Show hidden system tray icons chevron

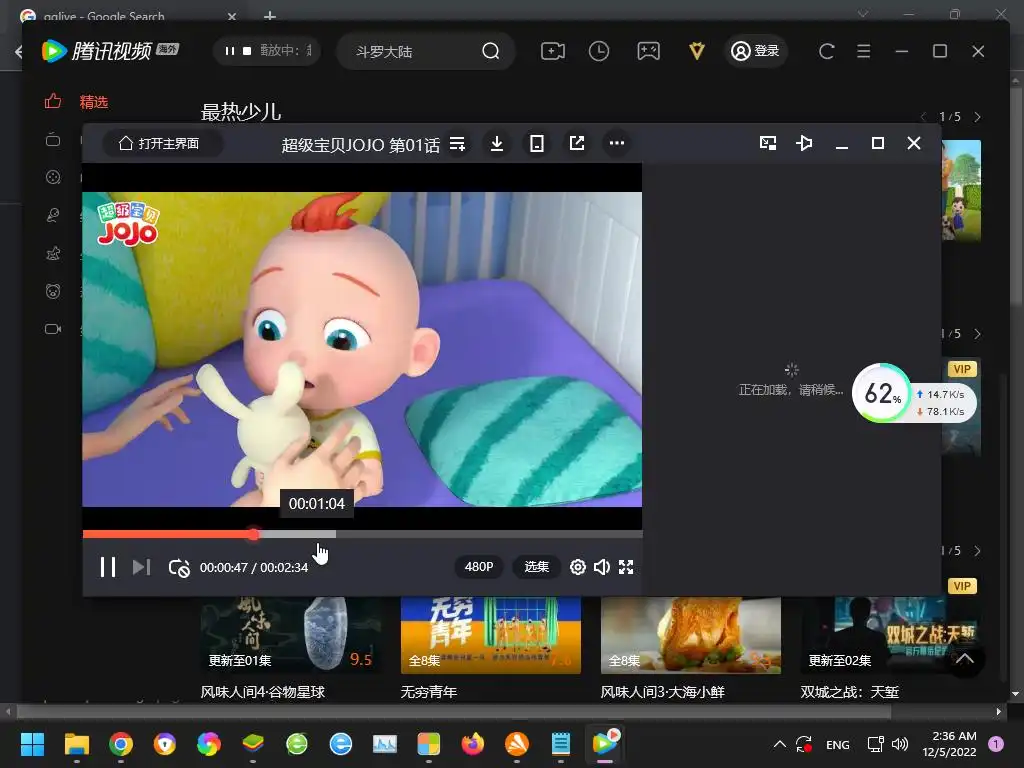tap(780, 744)
